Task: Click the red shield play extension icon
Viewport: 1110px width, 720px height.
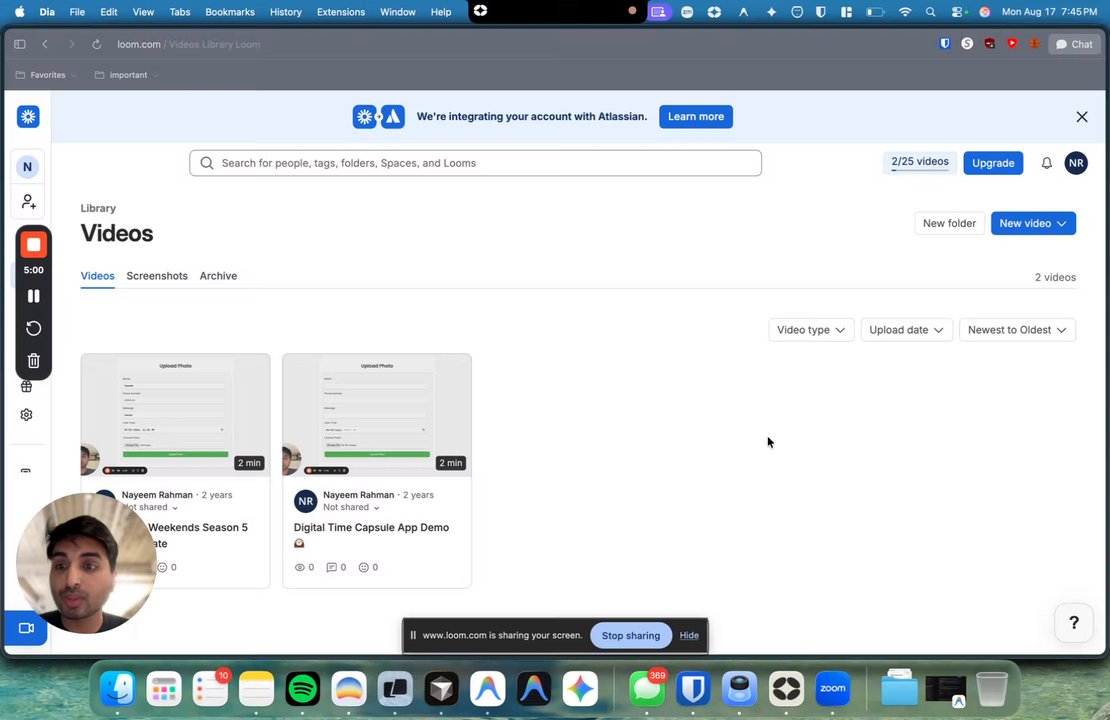Action: pyautogui.click(x=1012, y=44)
